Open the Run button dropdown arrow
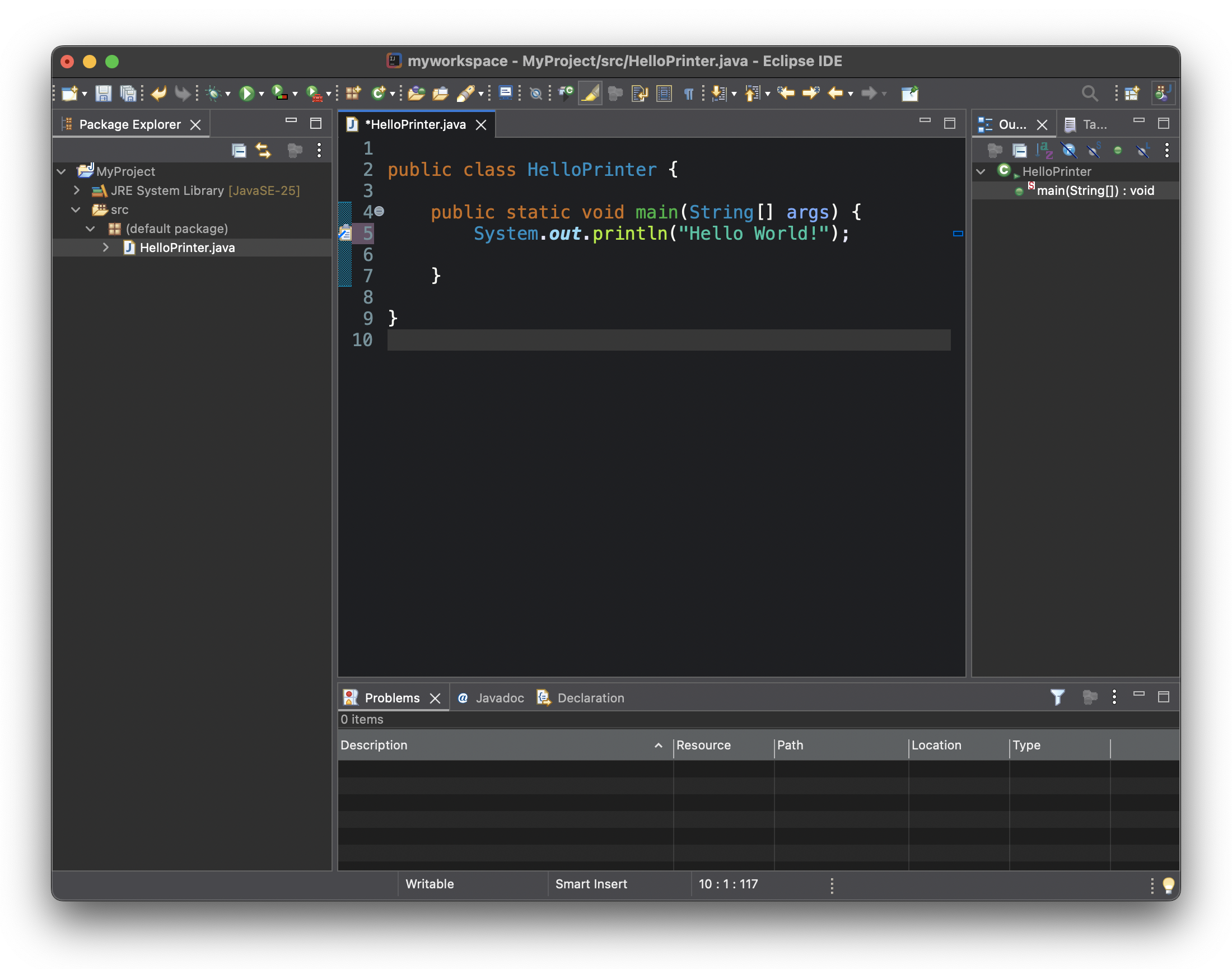The height and width of the screenshot is (969, 1232). click(262, 94)
